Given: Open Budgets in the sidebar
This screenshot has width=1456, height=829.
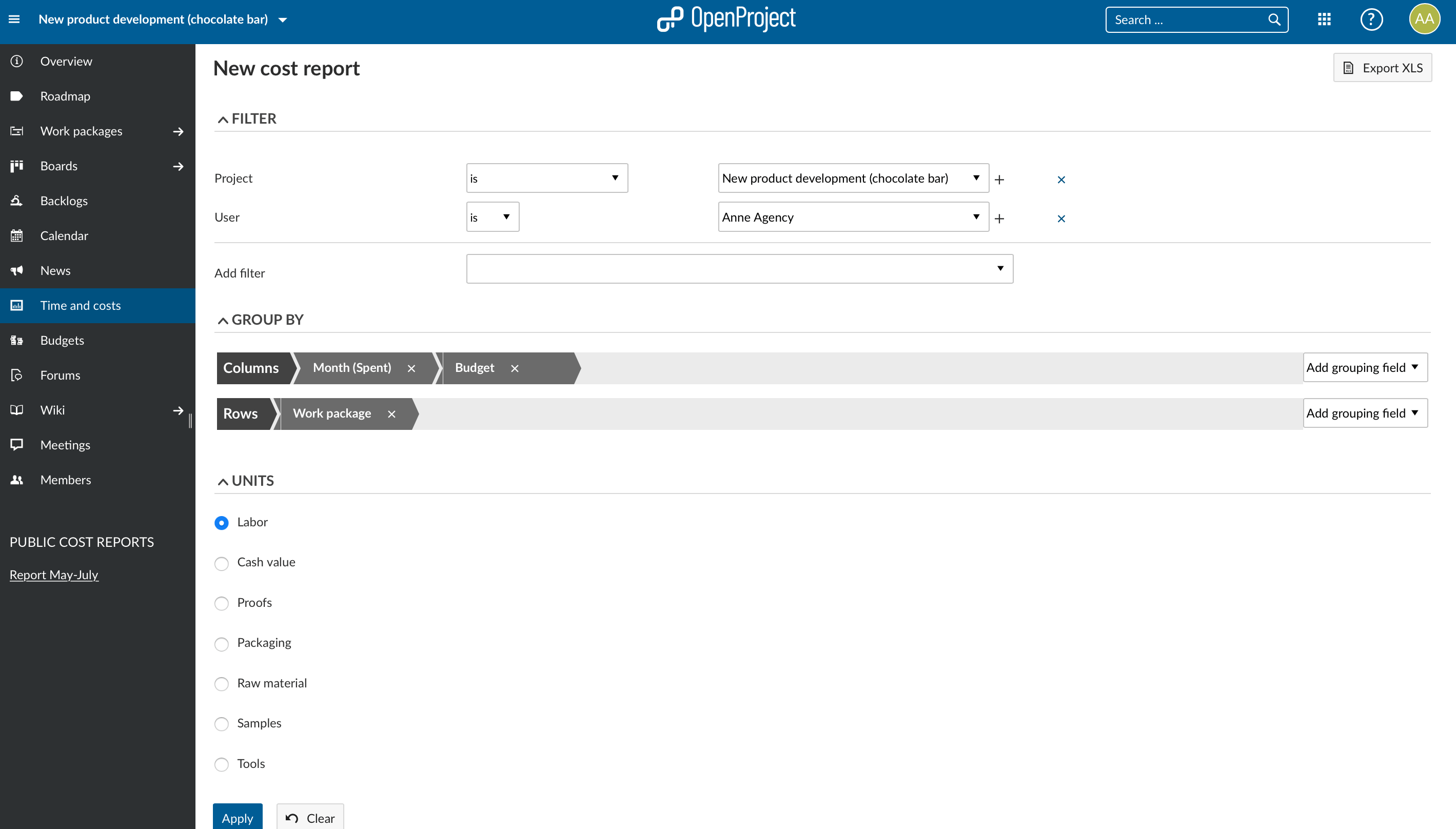Looking at the screenshot, I should pos(62,341).
